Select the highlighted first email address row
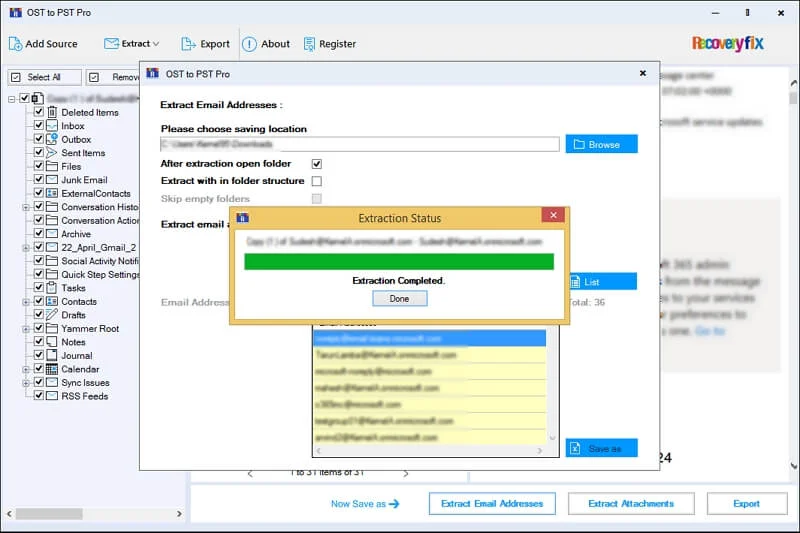The width and height of the screenshot is (800, 533). 429,339
